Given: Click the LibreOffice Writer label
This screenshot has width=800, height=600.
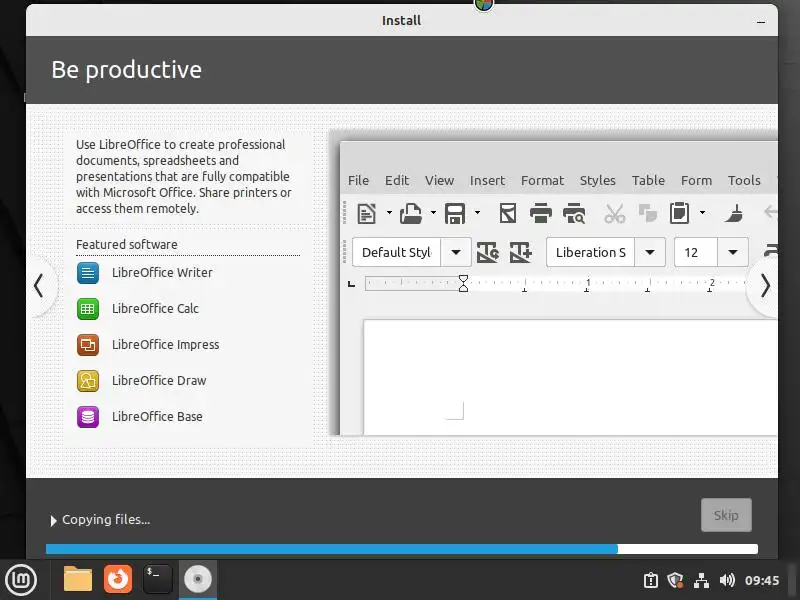Looking at the screenshot, I should tap(162, 273).
